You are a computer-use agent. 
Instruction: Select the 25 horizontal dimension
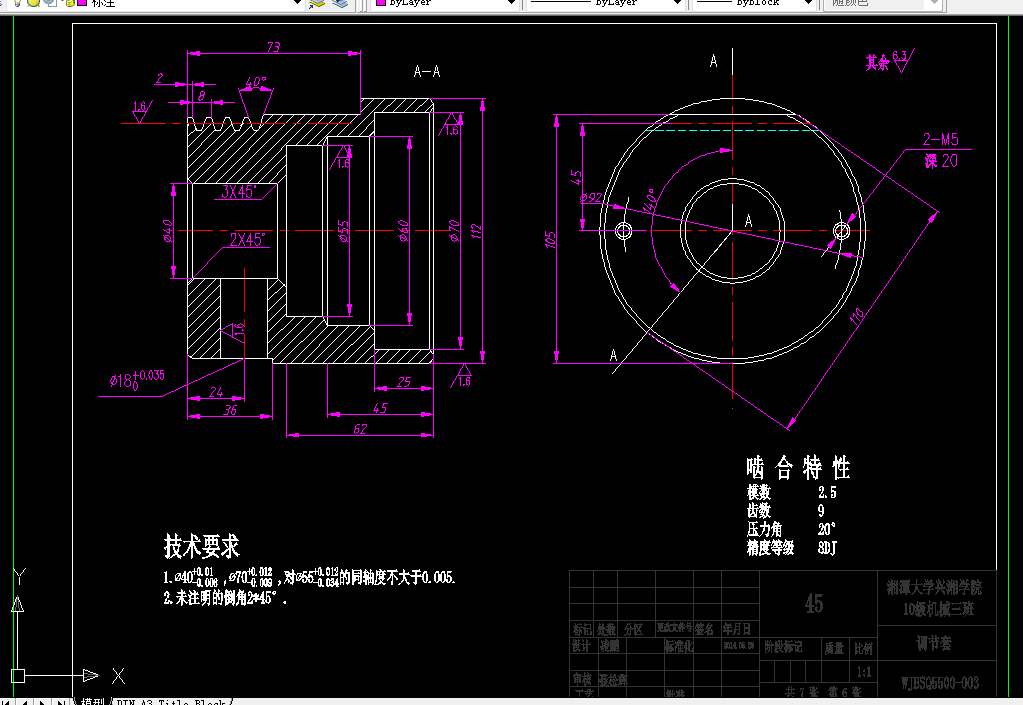point(404,382)
